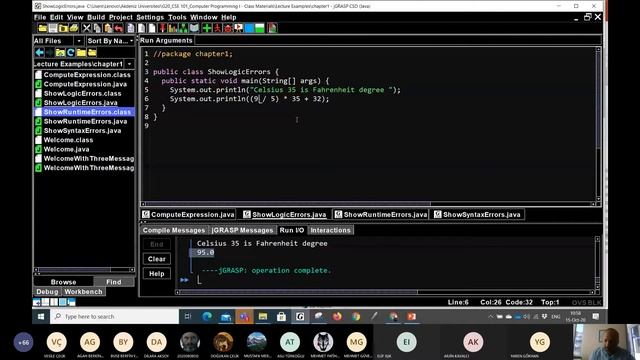Click the up-folder icon in file browser
640x360 pixels.
[x=60, y=53]
